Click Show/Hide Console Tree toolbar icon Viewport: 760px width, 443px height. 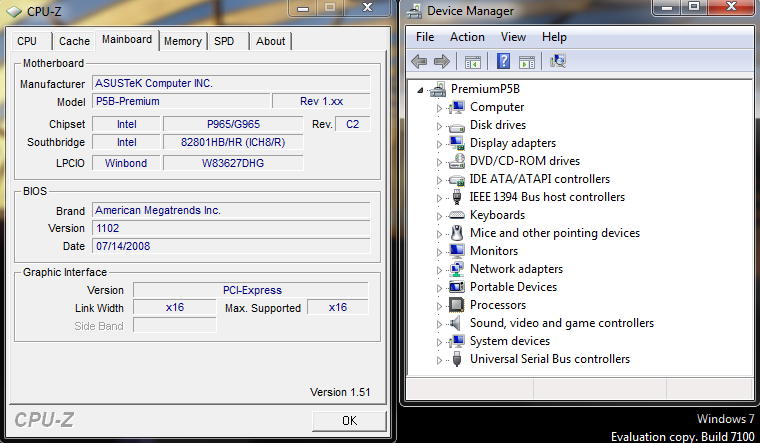tap(473, 62)
